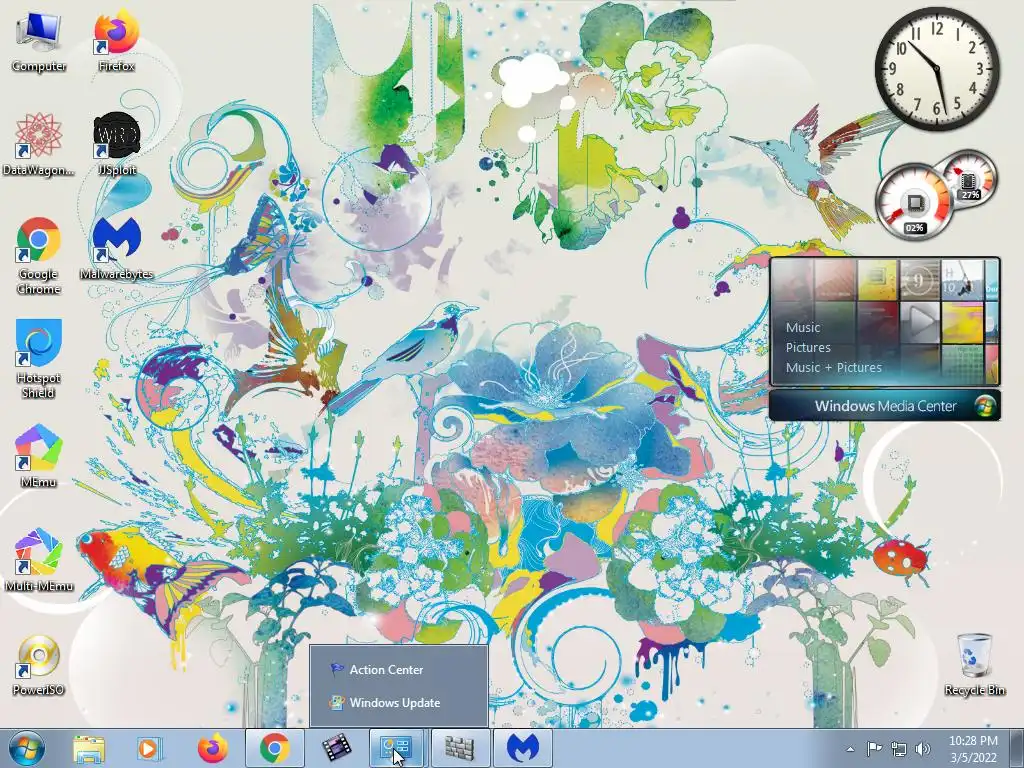Image resolution: width=1024 pixels, height=768 pixels.
Task: Open Action Center flag in system tray
Action: (x=874, y=749)
